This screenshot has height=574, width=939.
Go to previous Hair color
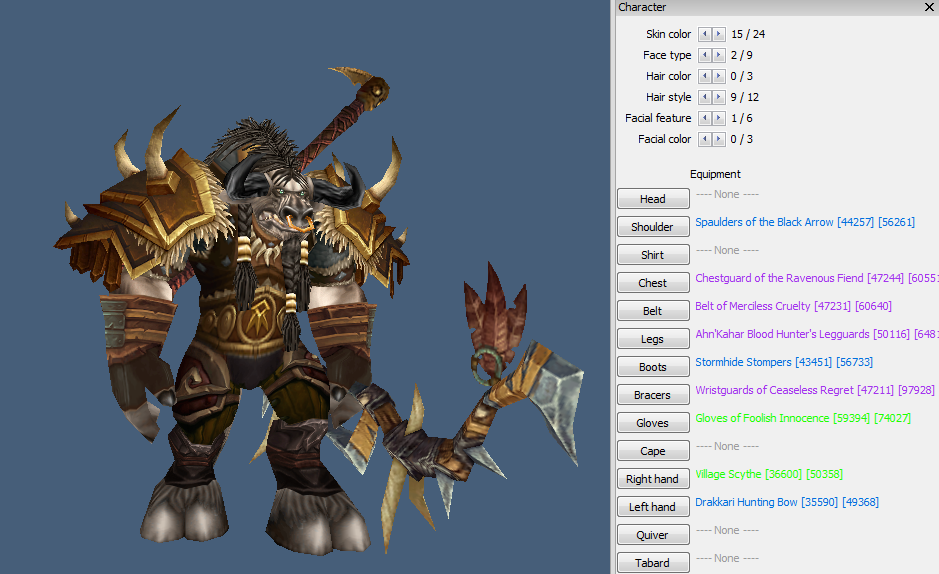pos(705,76)
